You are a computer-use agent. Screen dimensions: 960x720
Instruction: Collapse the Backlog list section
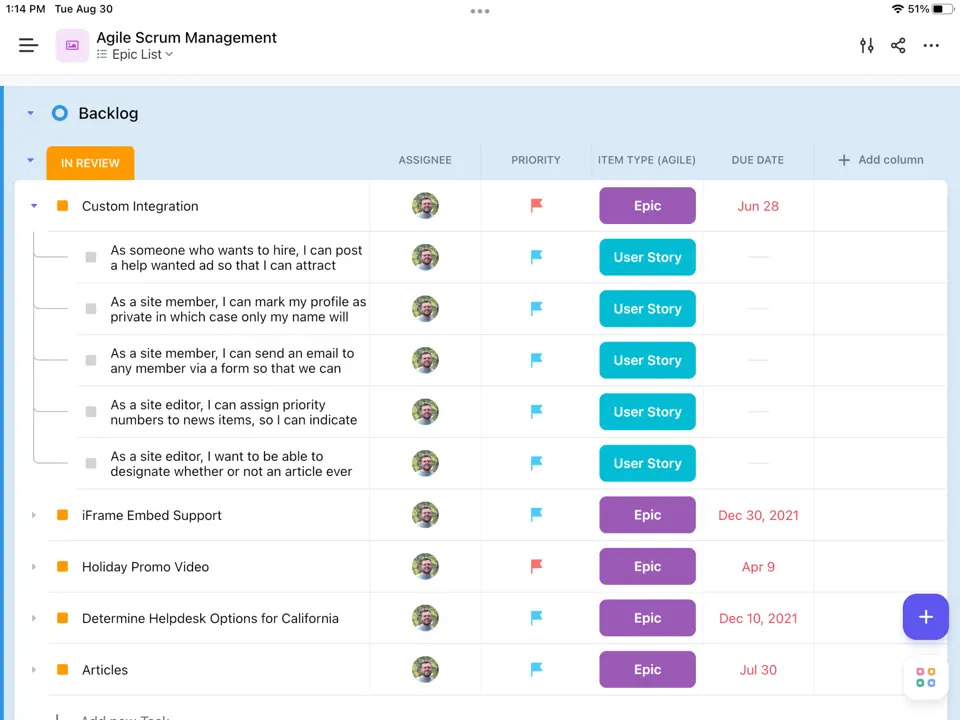30,114
